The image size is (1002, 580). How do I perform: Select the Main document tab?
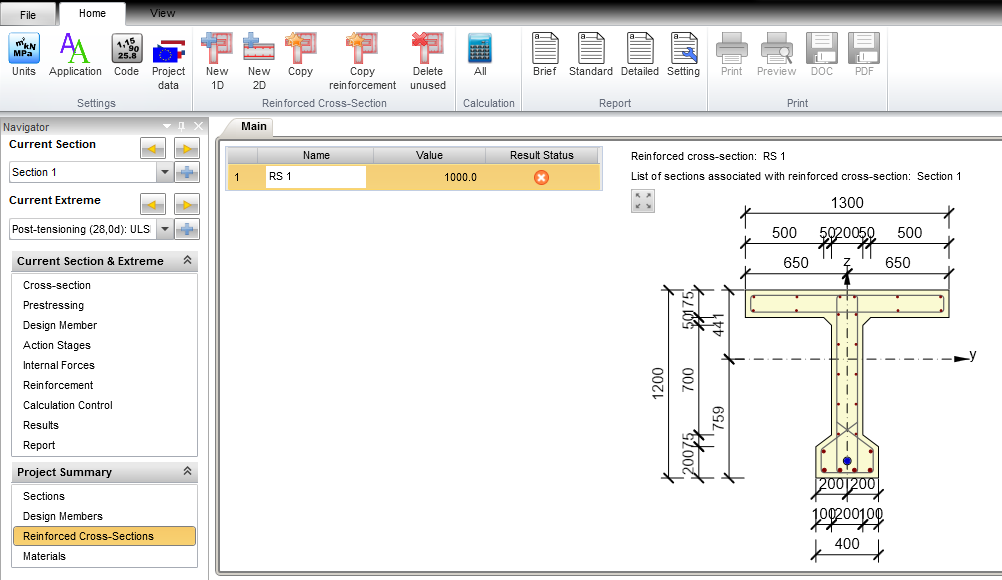252,127
